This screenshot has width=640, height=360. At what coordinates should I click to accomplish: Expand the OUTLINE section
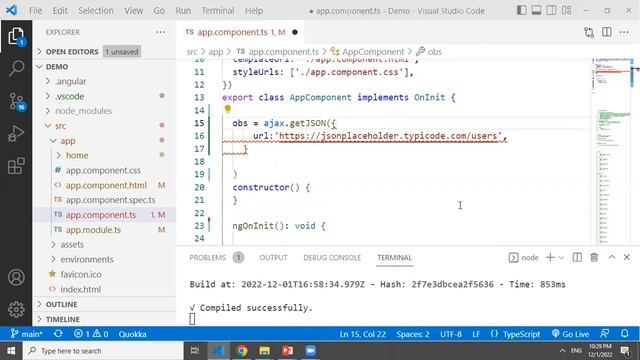click(104, 304)
